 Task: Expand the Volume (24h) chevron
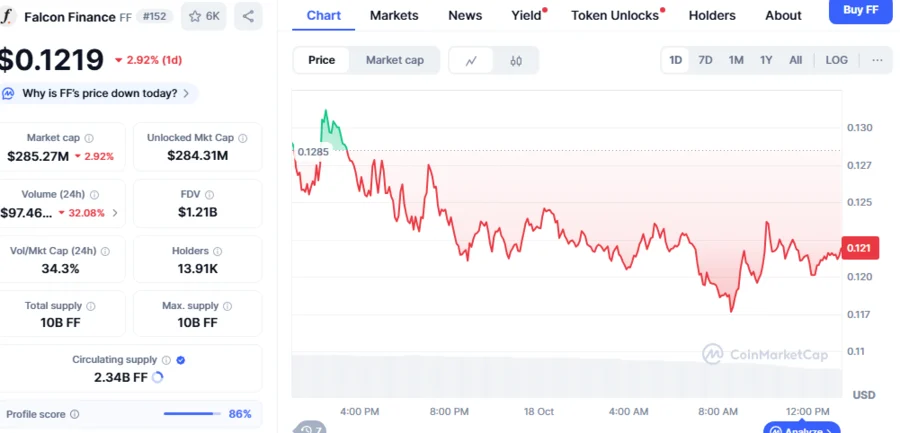[x=115, y=213]
